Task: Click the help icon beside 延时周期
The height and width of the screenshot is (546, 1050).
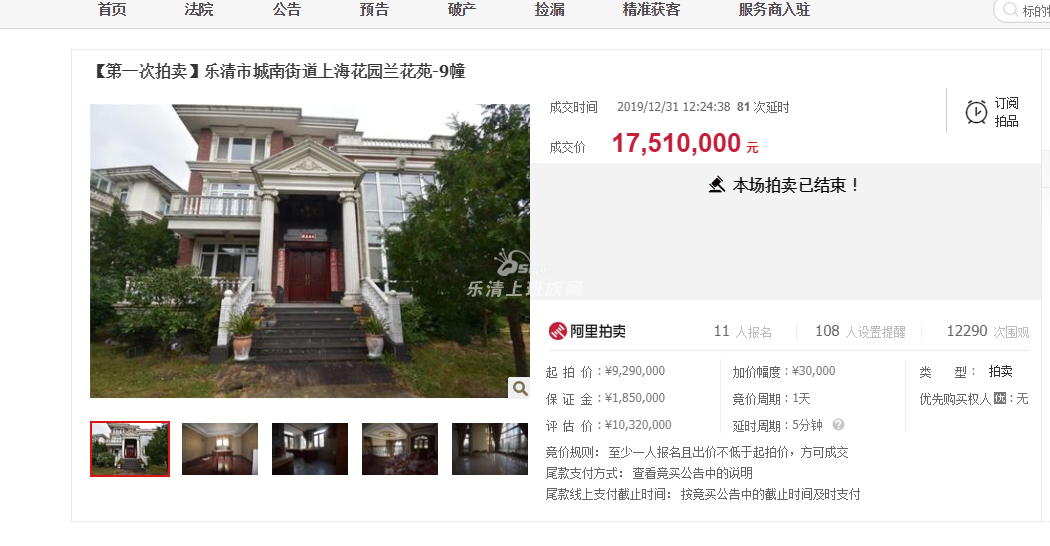Action: tap(838, 425)
